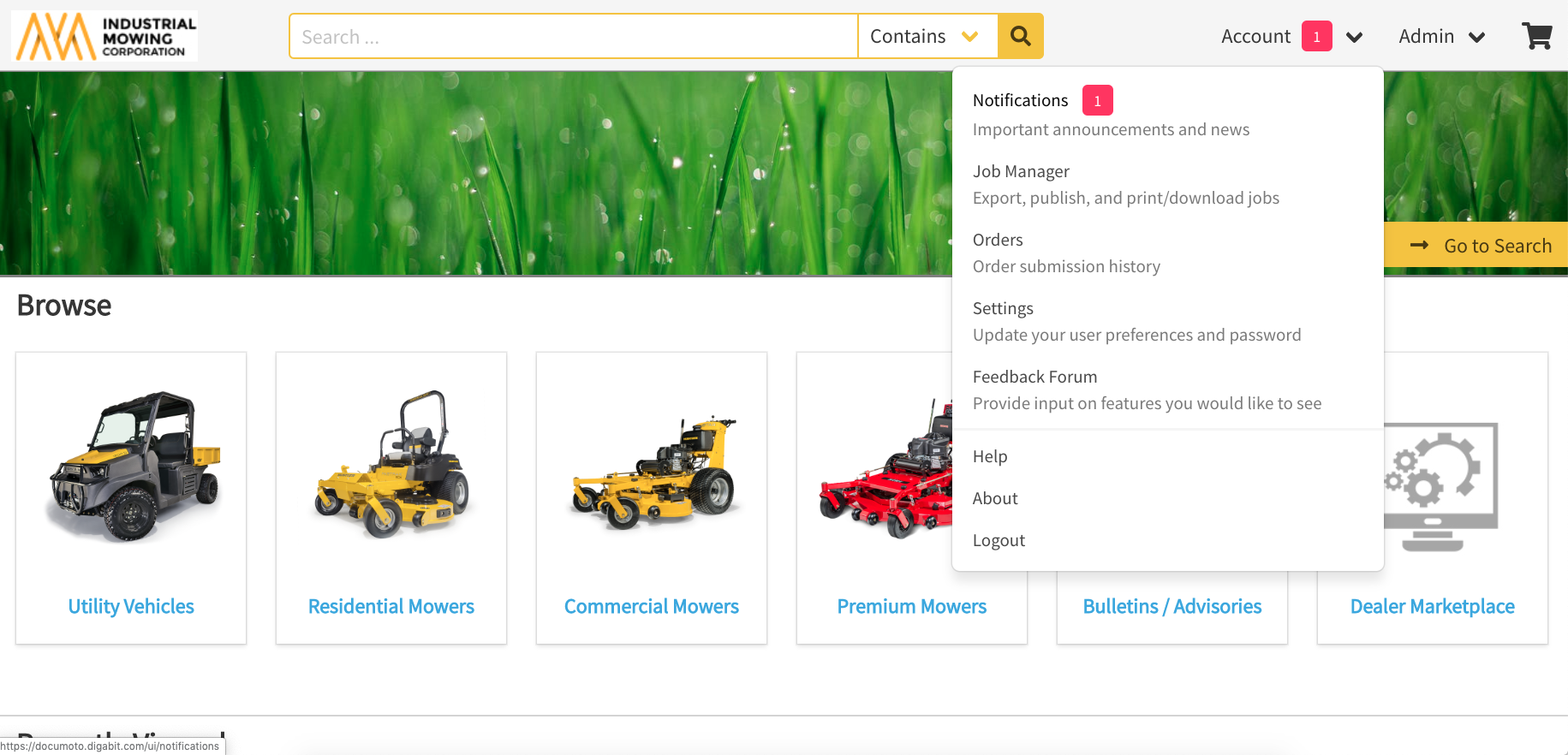Click the Industrial Mowing Corporation logo
Image resolution: width=1568 pixels, height=755 pixels.
coord(104,36)
